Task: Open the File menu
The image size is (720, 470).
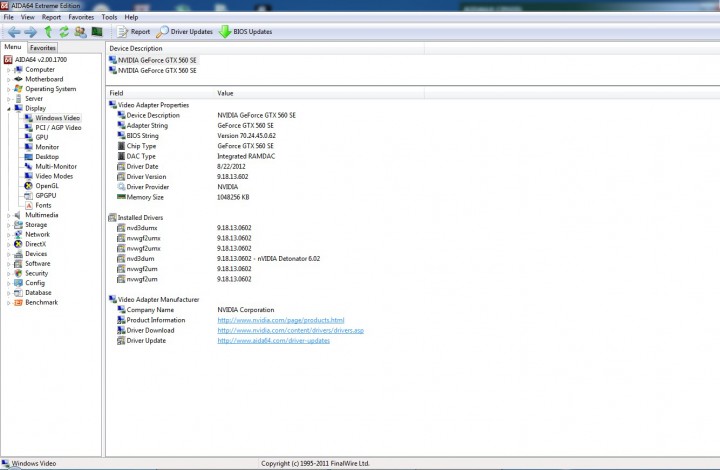Action: [9, 17]
